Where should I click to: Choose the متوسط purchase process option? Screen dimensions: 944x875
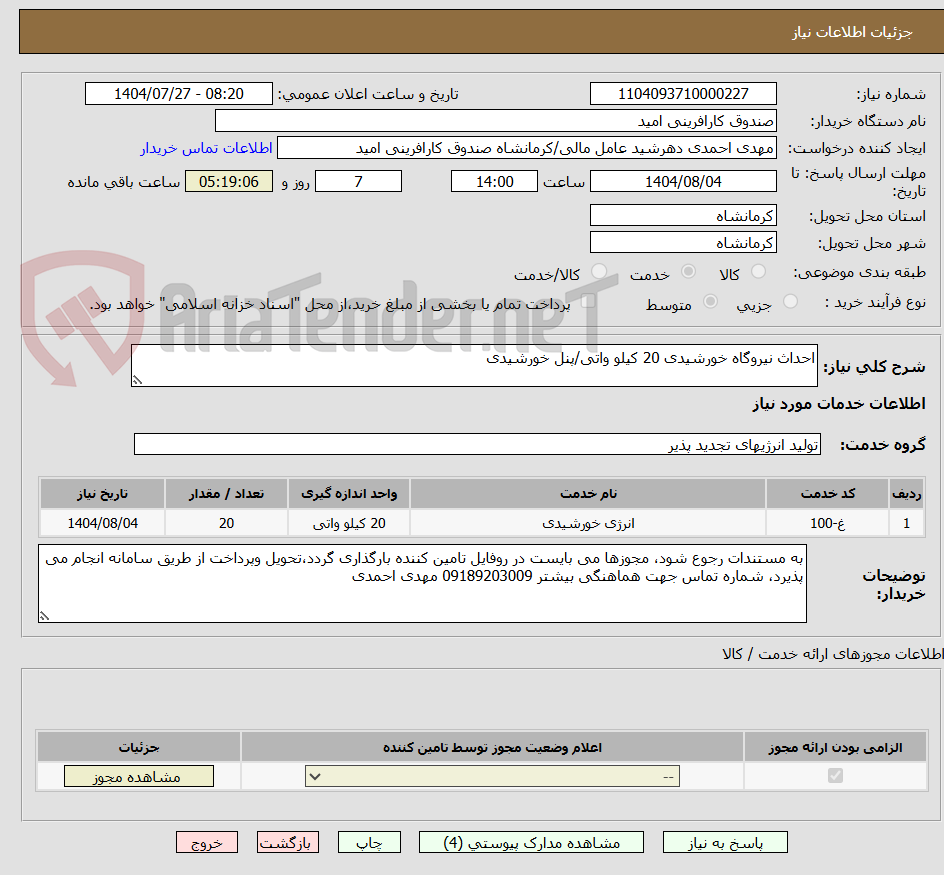pos(710,303)
